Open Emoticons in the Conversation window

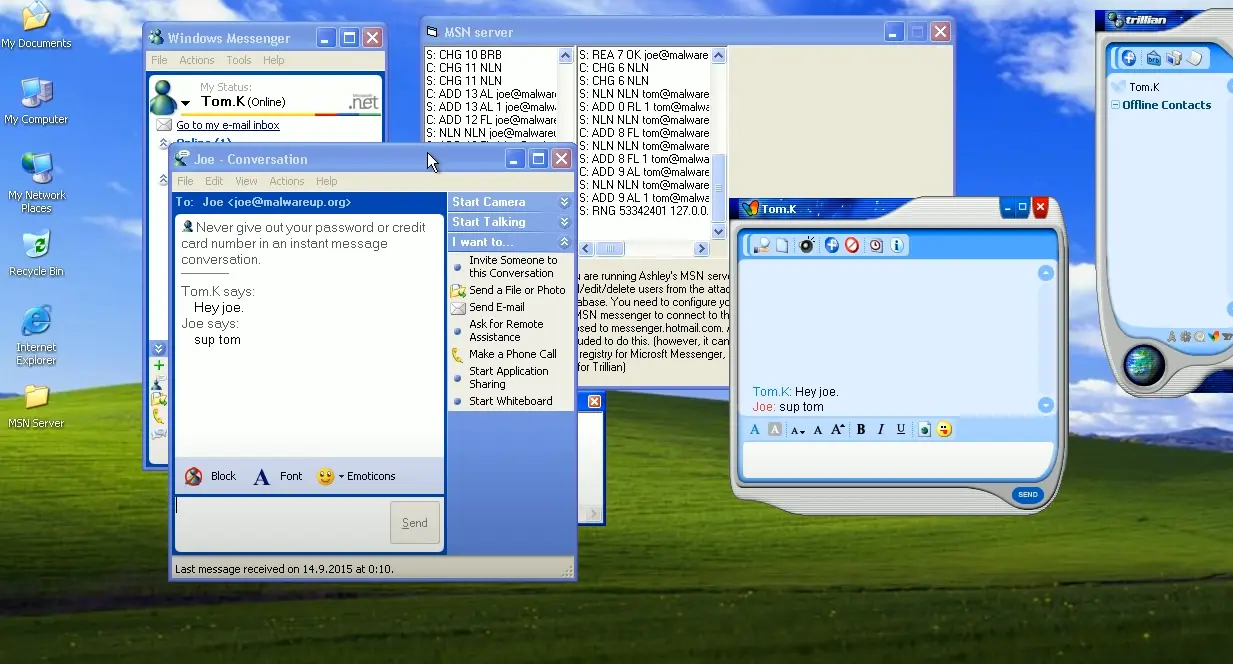coord(355,477)
